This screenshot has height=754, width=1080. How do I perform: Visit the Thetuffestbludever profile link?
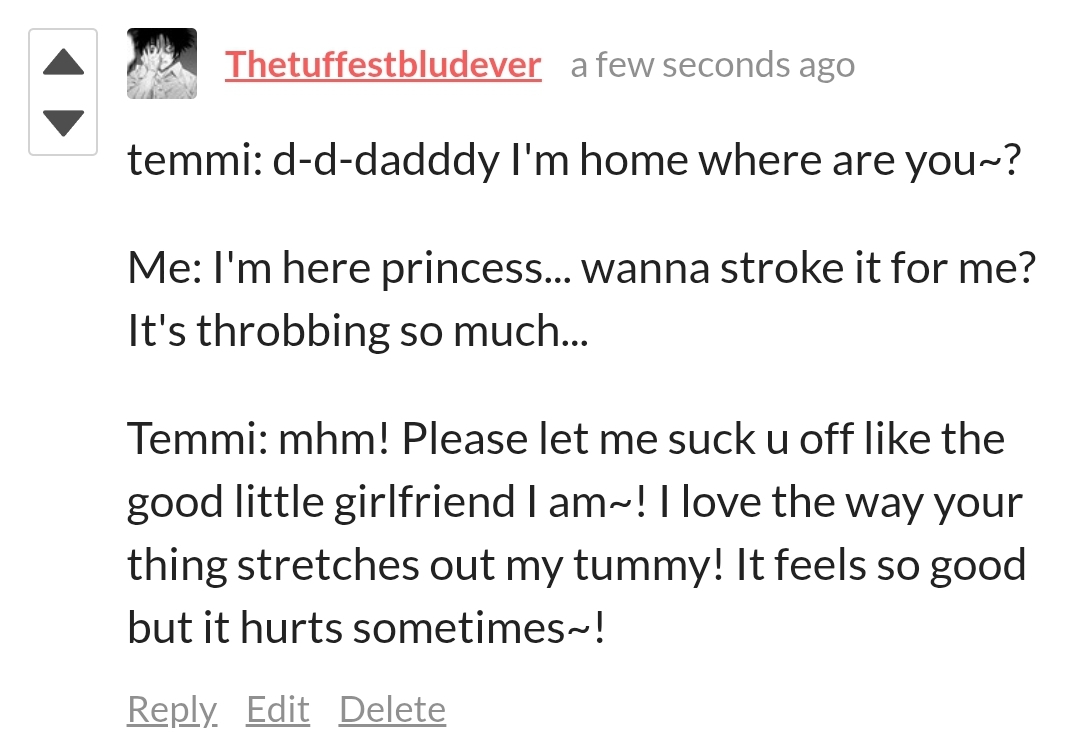pyautogui.click(x=383, y=65)
